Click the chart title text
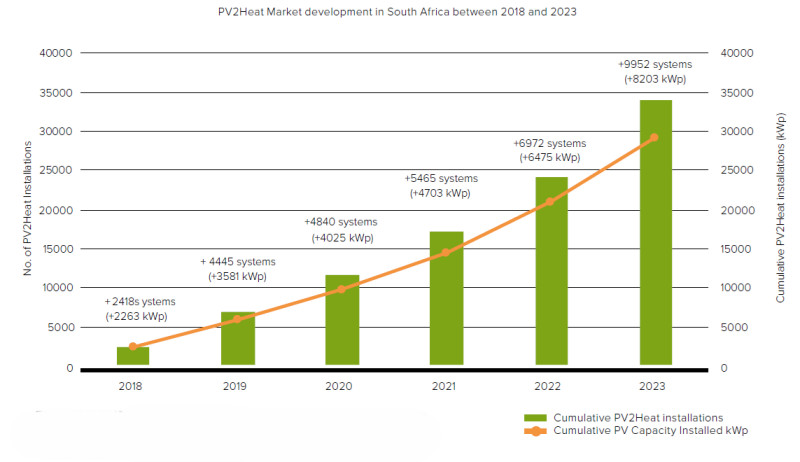 click(399, 11)
